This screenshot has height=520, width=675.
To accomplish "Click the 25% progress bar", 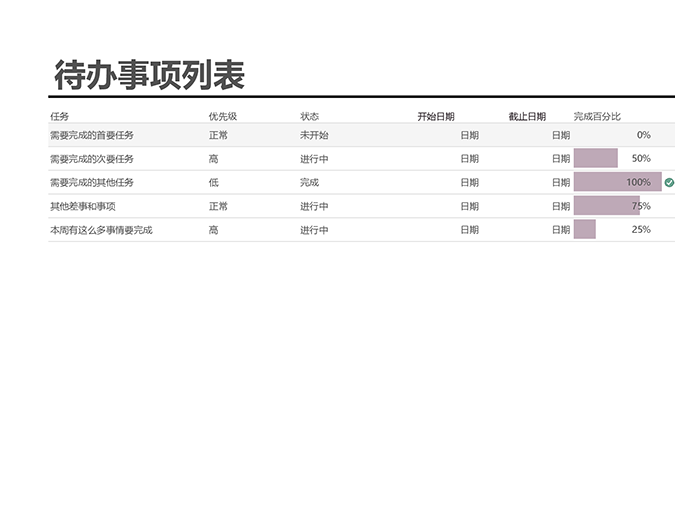I will (585, 229).
